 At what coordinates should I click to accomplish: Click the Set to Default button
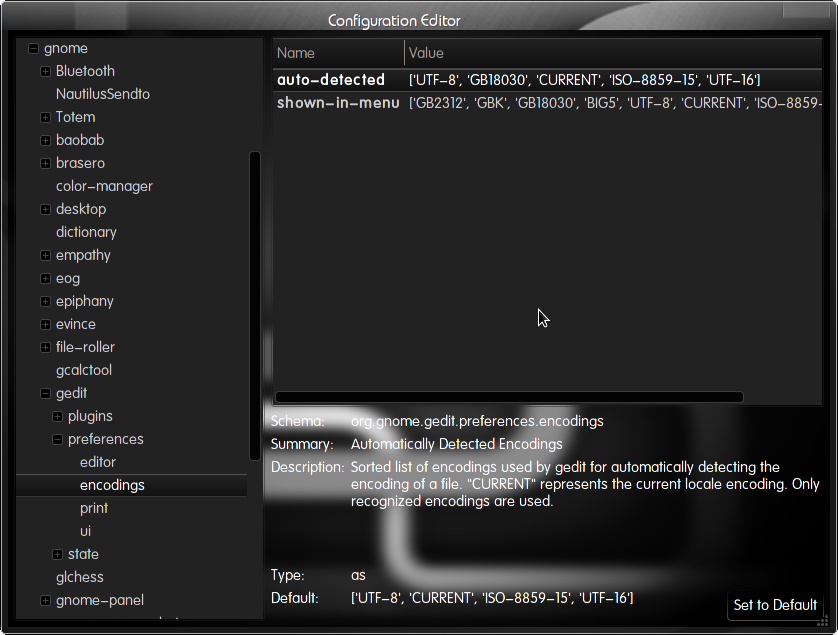tap(775, 605)
